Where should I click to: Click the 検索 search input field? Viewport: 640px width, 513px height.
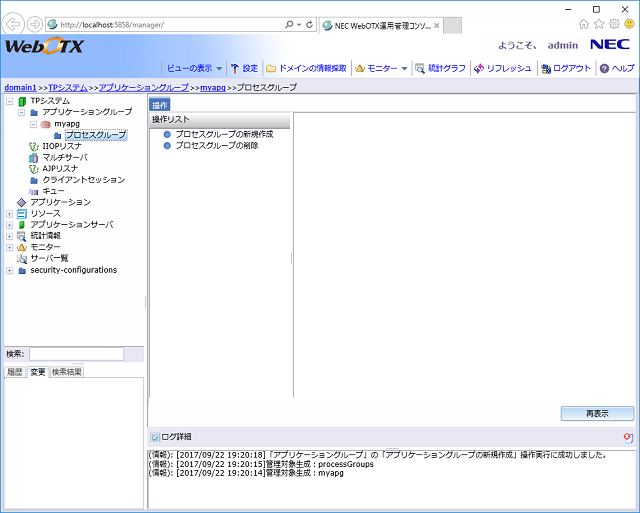click(76, 354)
